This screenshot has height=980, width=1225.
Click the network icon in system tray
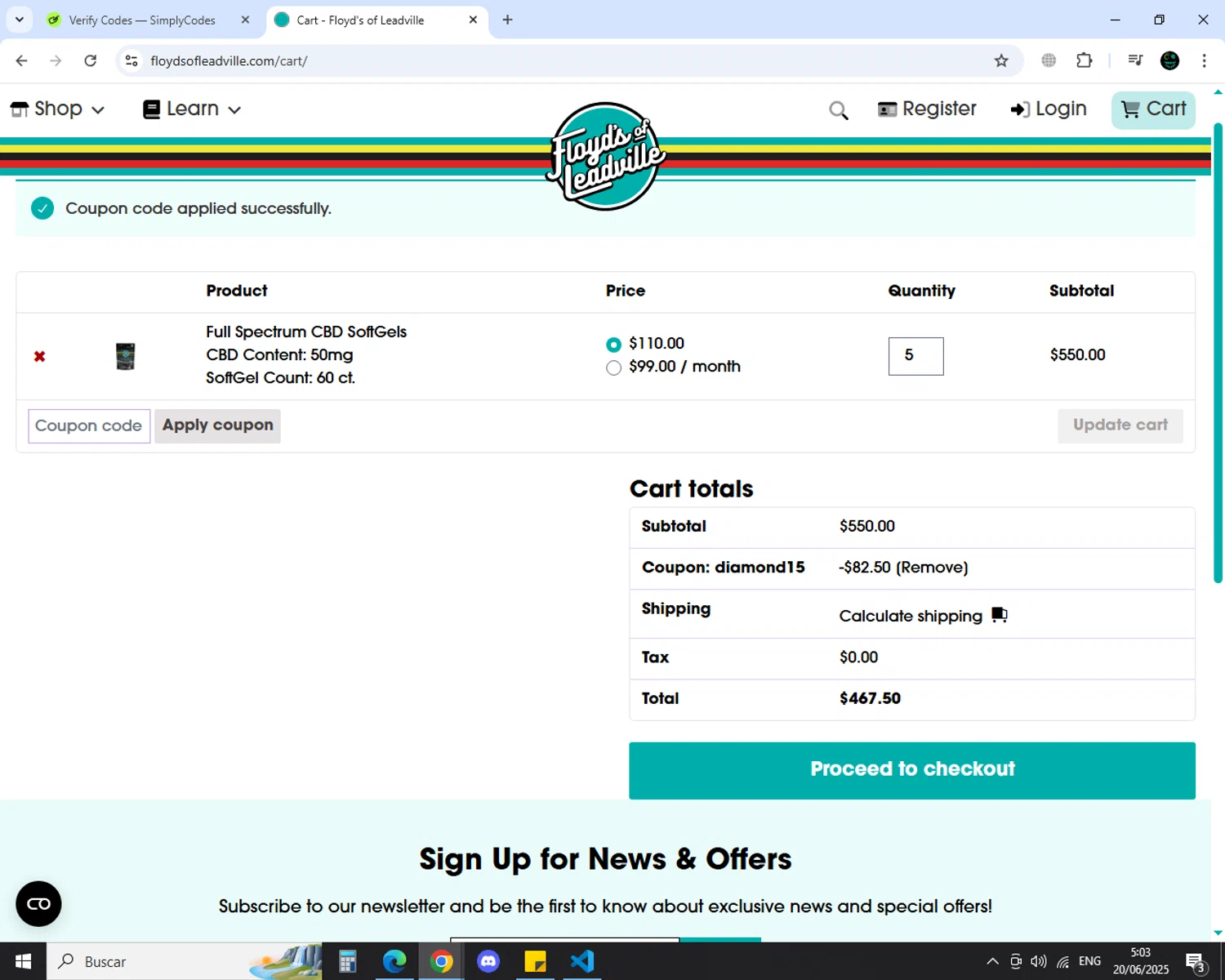click(x=1062, y=961)
